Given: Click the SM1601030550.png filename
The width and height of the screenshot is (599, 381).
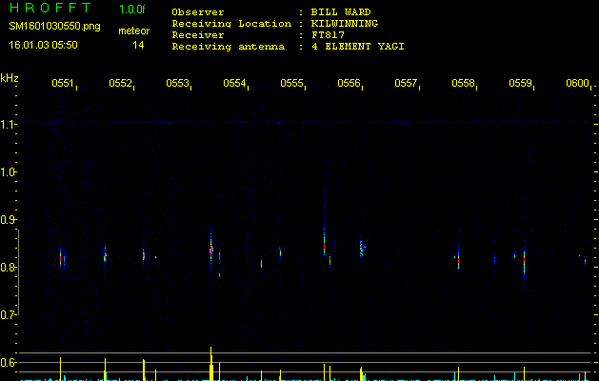Looking at the screenshot, I should coord(55,26).
